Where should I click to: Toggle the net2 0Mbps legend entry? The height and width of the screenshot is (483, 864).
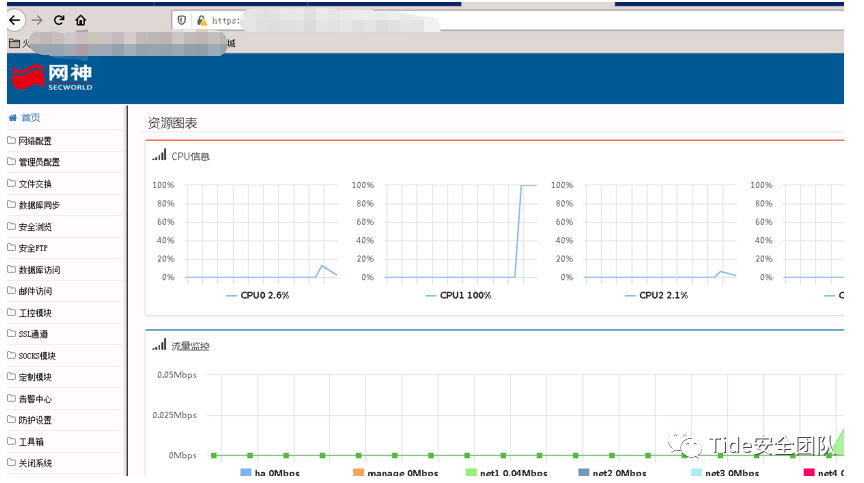tap(612, 473)
